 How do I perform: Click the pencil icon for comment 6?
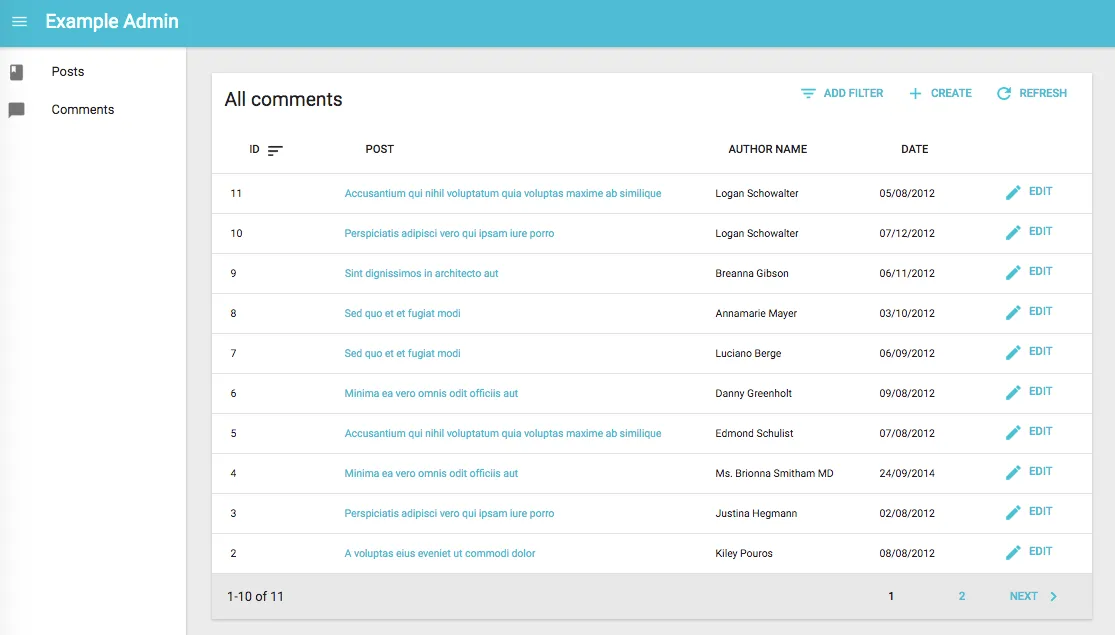(x=1013, y=392)
